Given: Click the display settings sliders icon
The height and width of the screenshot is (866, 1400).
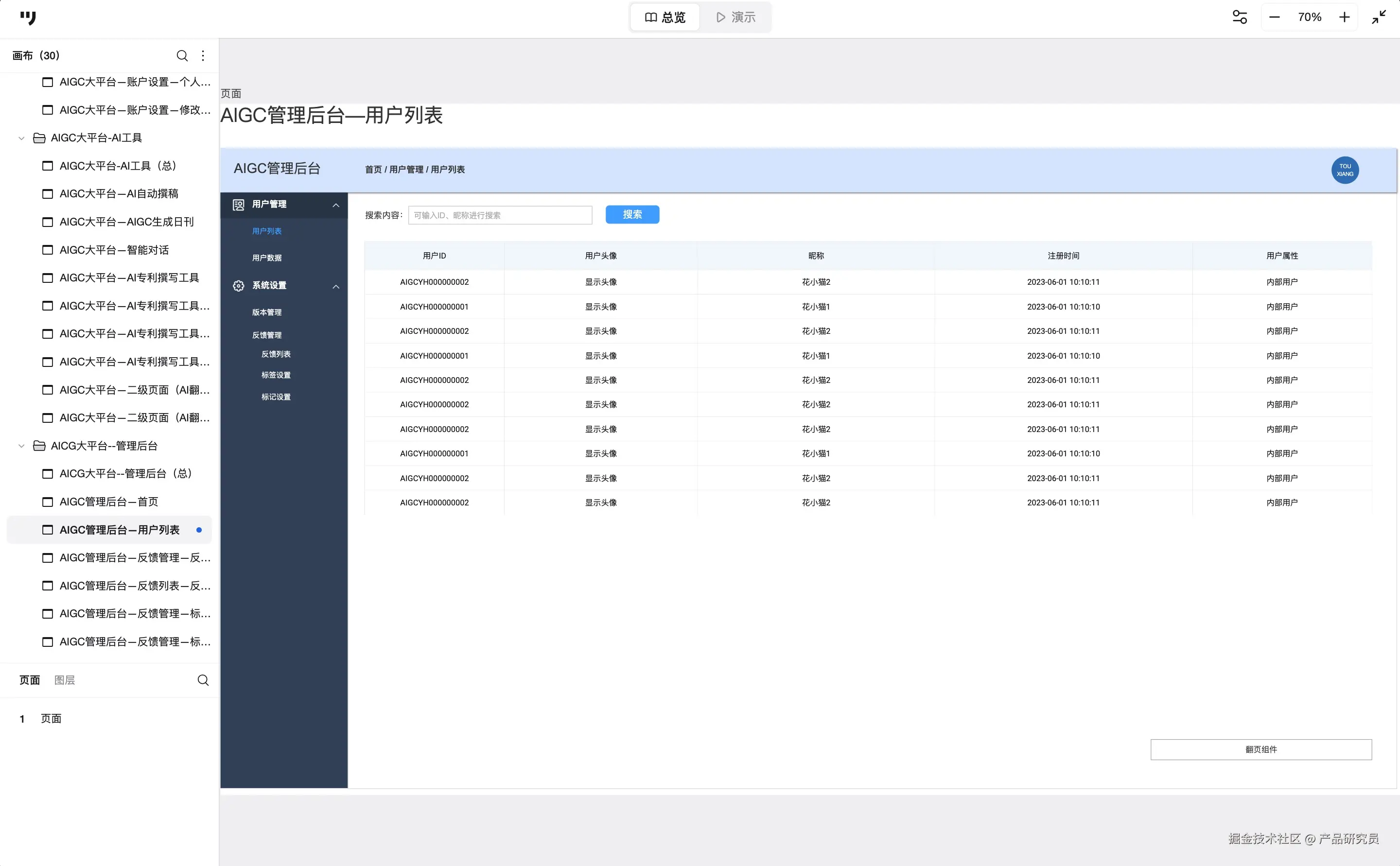Looking at the screenshot, I should point(1240,17).
